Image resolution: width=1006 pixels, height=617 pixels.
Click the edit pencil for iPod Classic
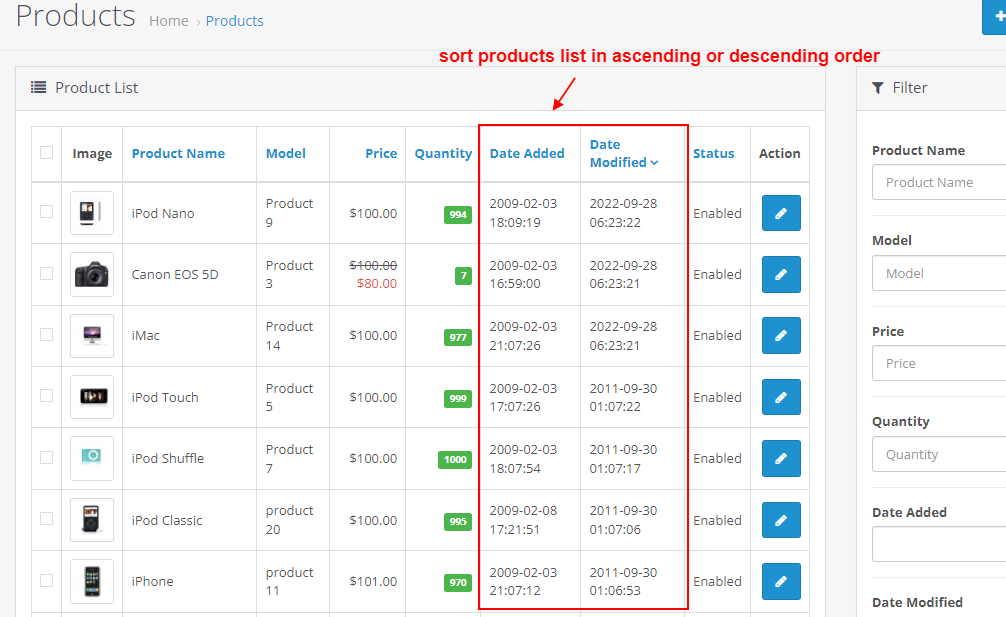click(x=780, y=520)
